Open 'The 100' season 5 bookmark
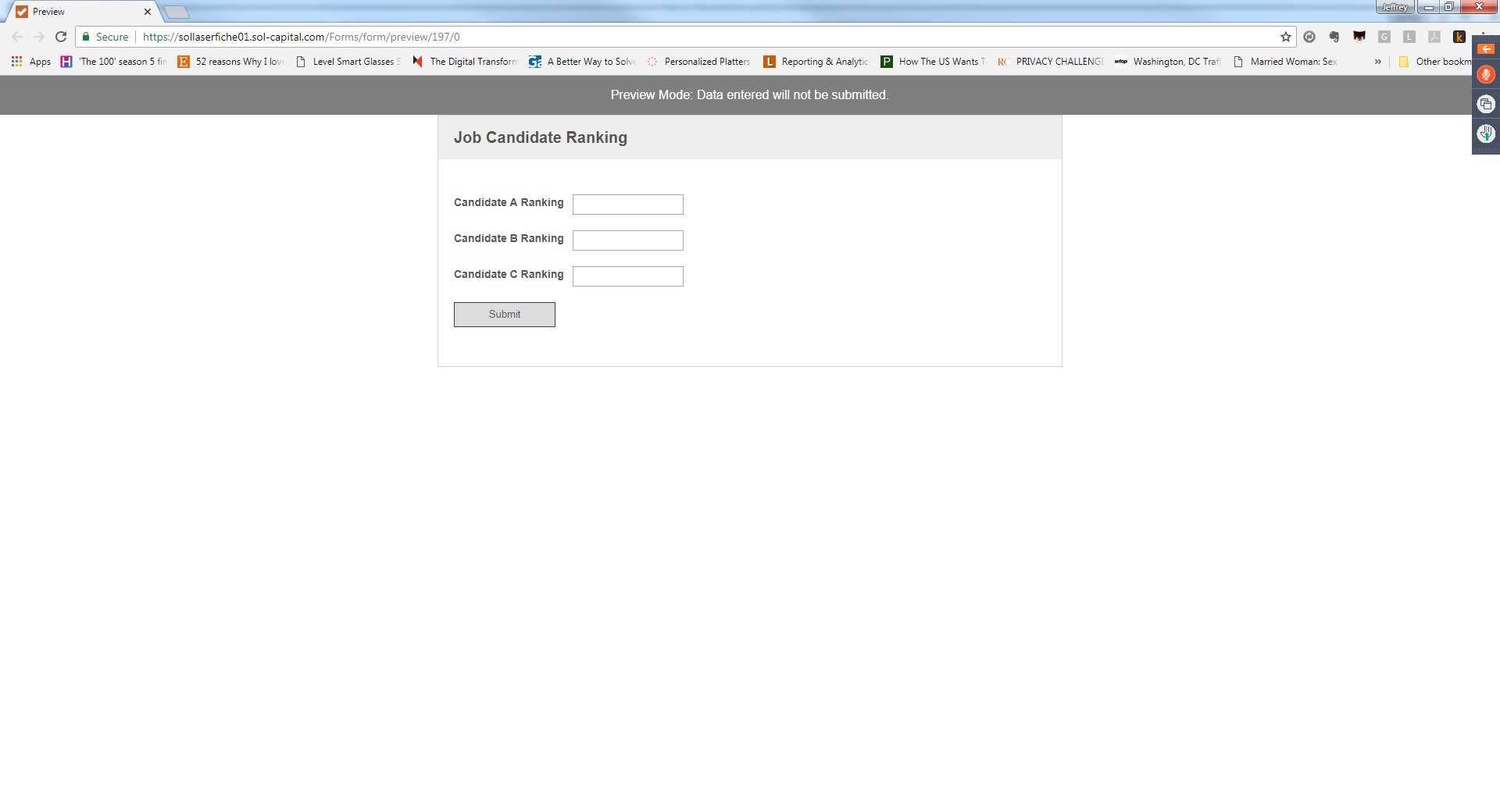Viewport: 1500px width, 812px height. [114, 62]
